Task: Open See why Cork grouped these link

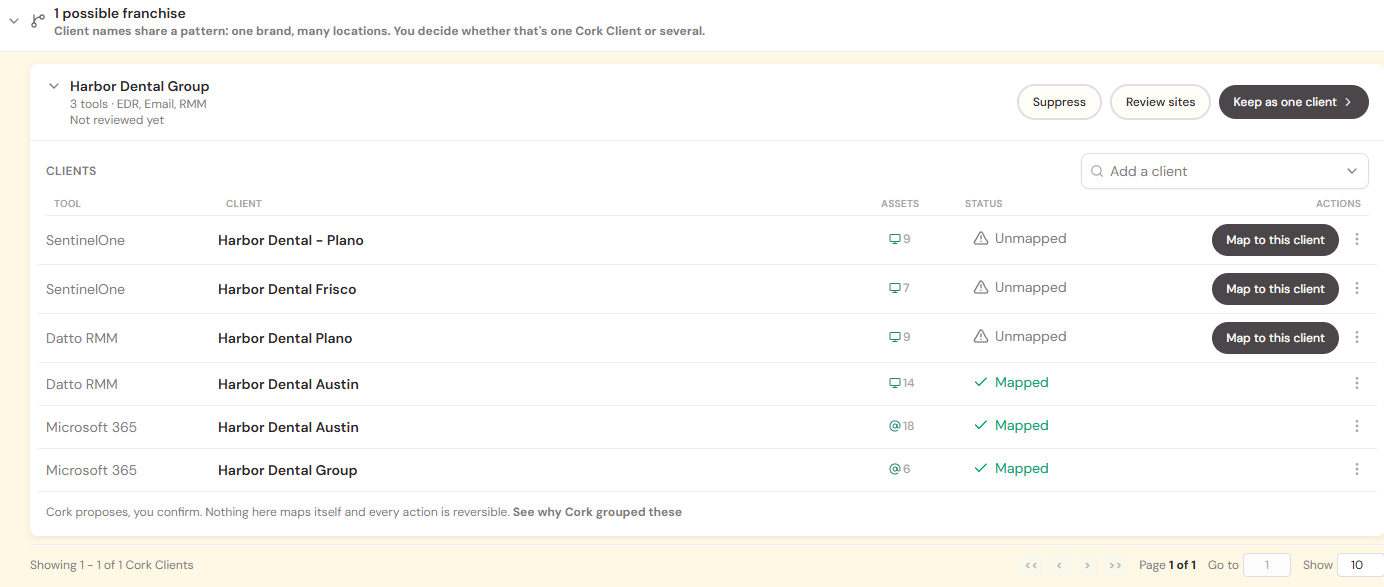Action: click(x=597, y=512)
